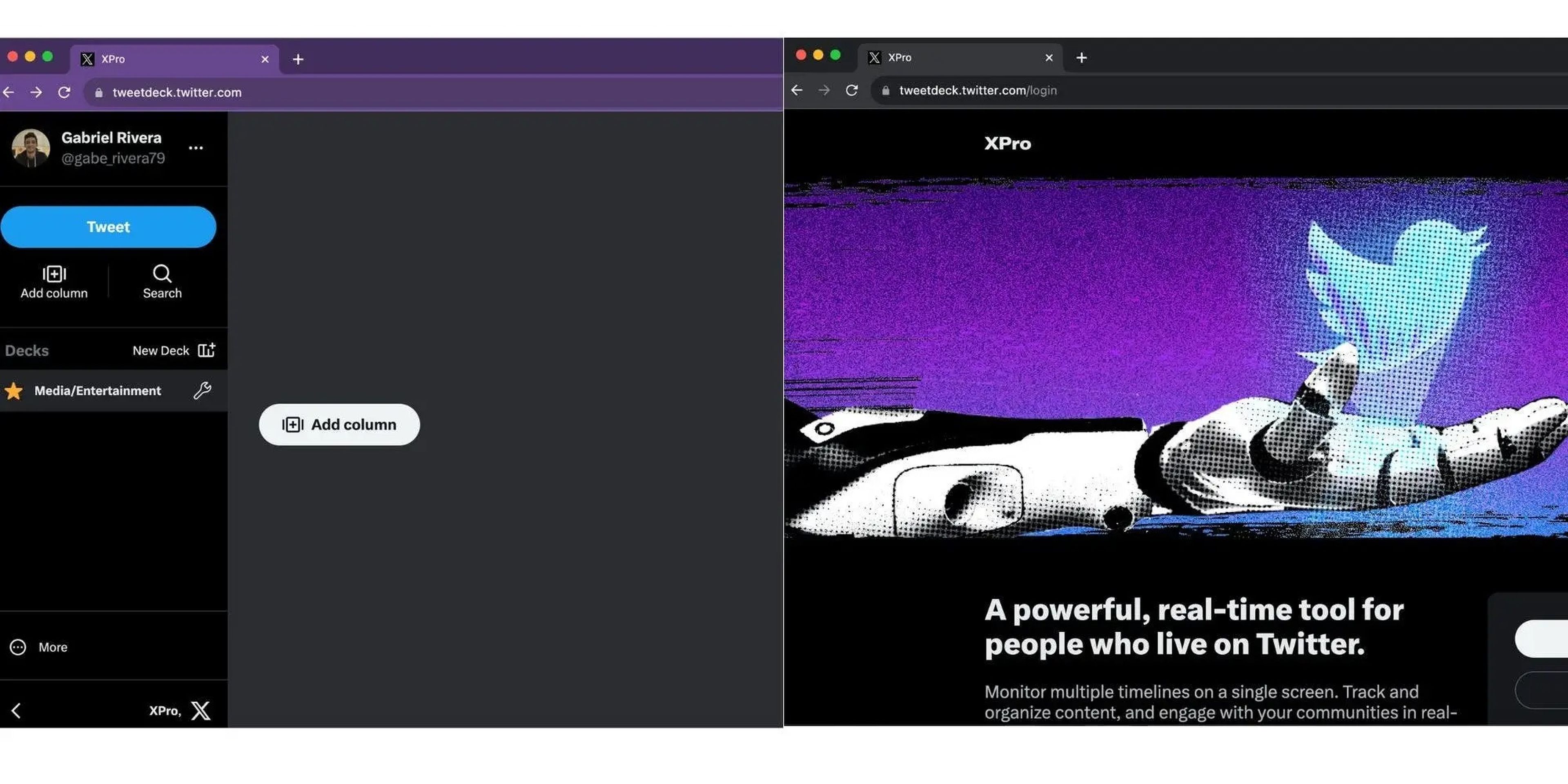
Task: Click the lock icon in the left address bar
Action: coord(98,93)
